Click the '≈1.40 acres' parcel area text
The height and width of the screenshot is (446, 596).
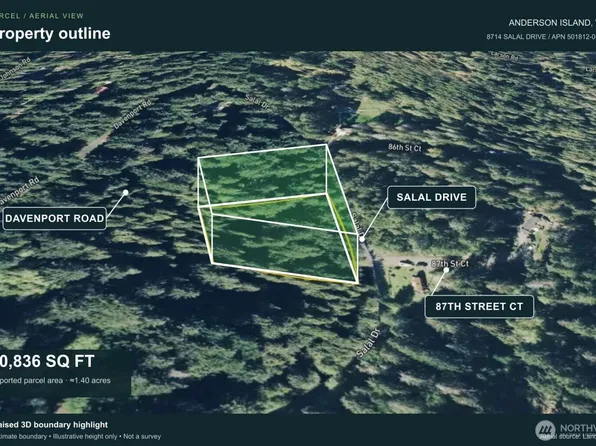(90, 381)
